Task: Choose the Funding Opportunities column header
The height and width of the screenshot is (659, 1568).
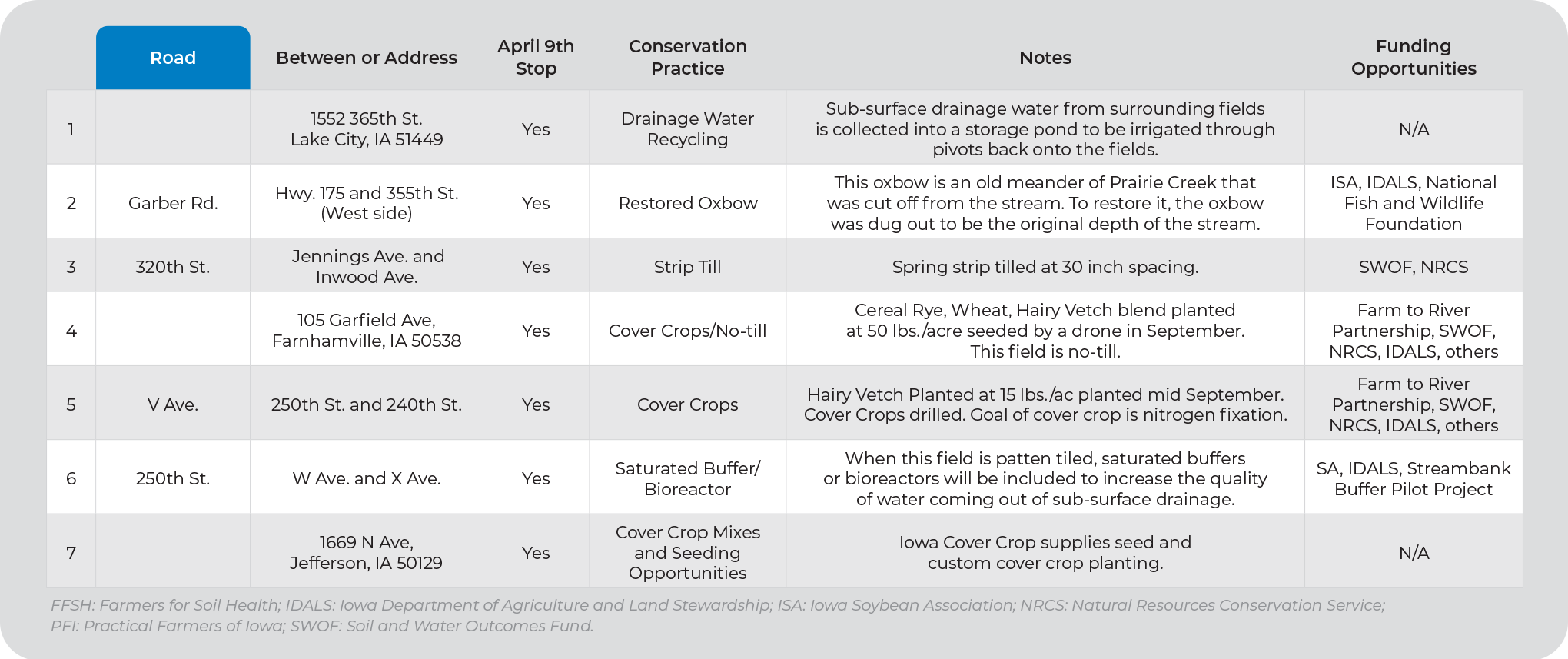Action: click(1413, 58)
